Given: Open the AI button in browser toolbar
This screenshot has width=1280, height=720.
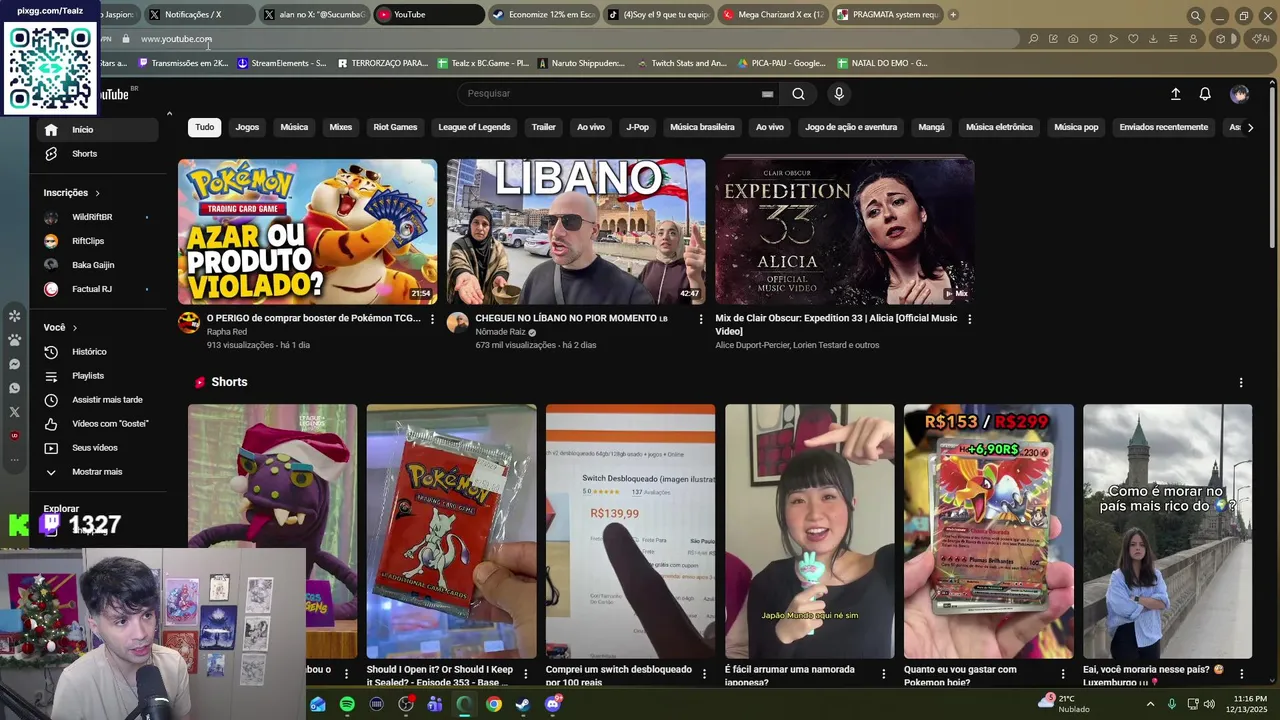Looking at the screenshot, I should coord(1260,39).
